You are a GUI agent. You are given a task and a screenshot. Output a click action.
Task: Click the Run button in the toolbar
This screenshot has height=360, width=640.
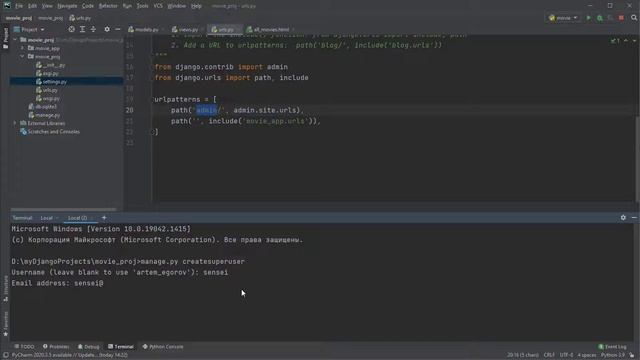point(589,18)
